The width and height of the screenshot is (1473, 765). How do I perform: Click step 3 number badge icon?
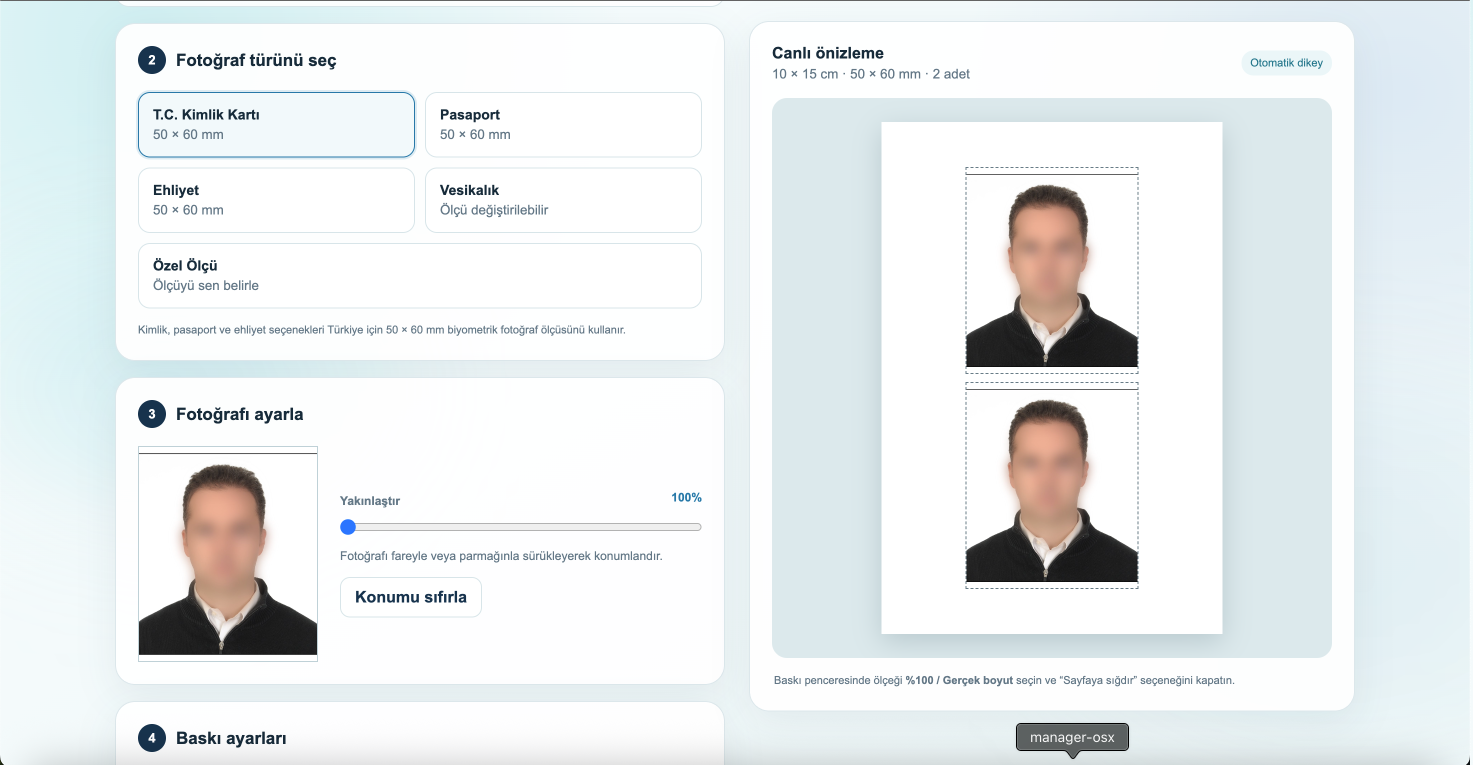tap(152, 414)
